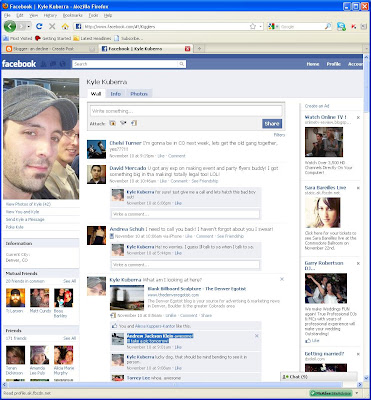Click the McAfee SiteAdvisor status bar button
This screenshot has height=400, width=371.
pyautogui.click(x=330, y=393)
